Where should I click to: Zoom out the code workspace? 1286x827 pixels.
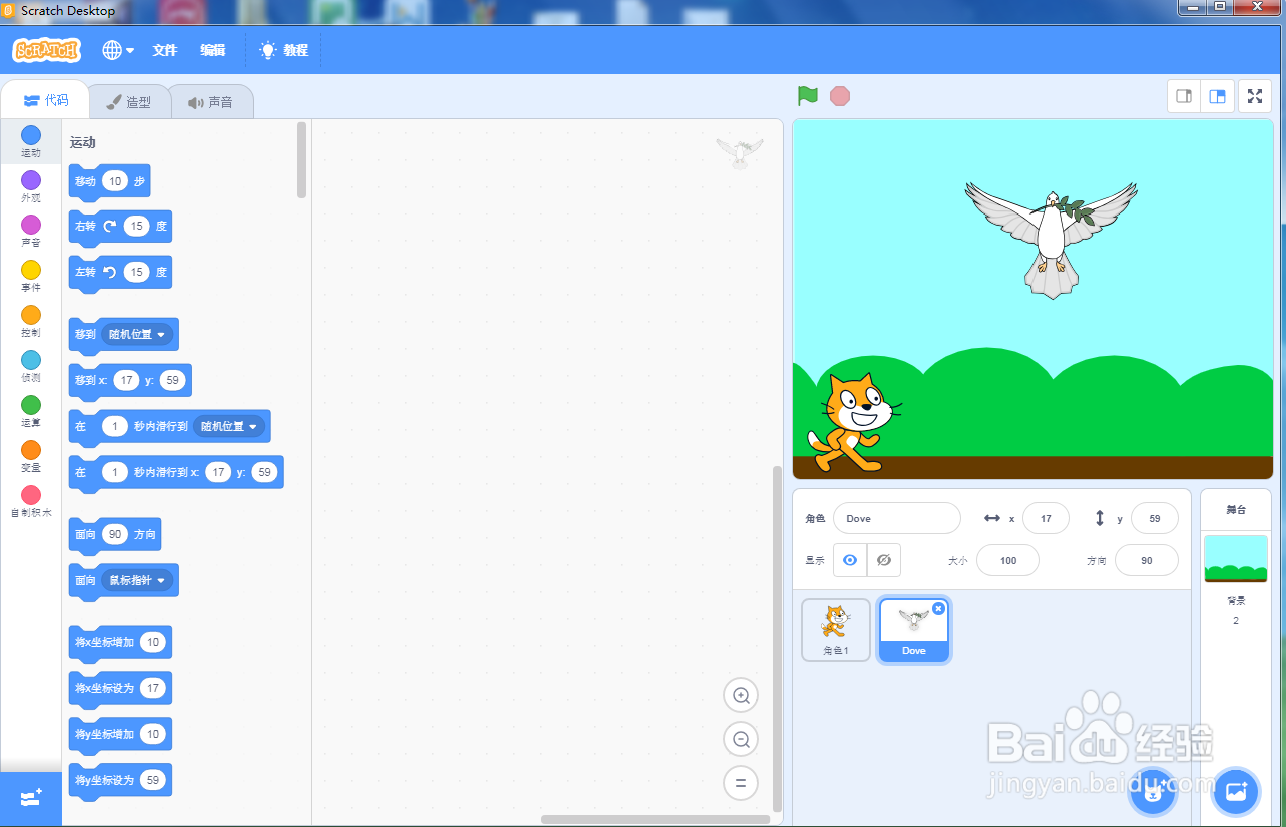[741, 739]
